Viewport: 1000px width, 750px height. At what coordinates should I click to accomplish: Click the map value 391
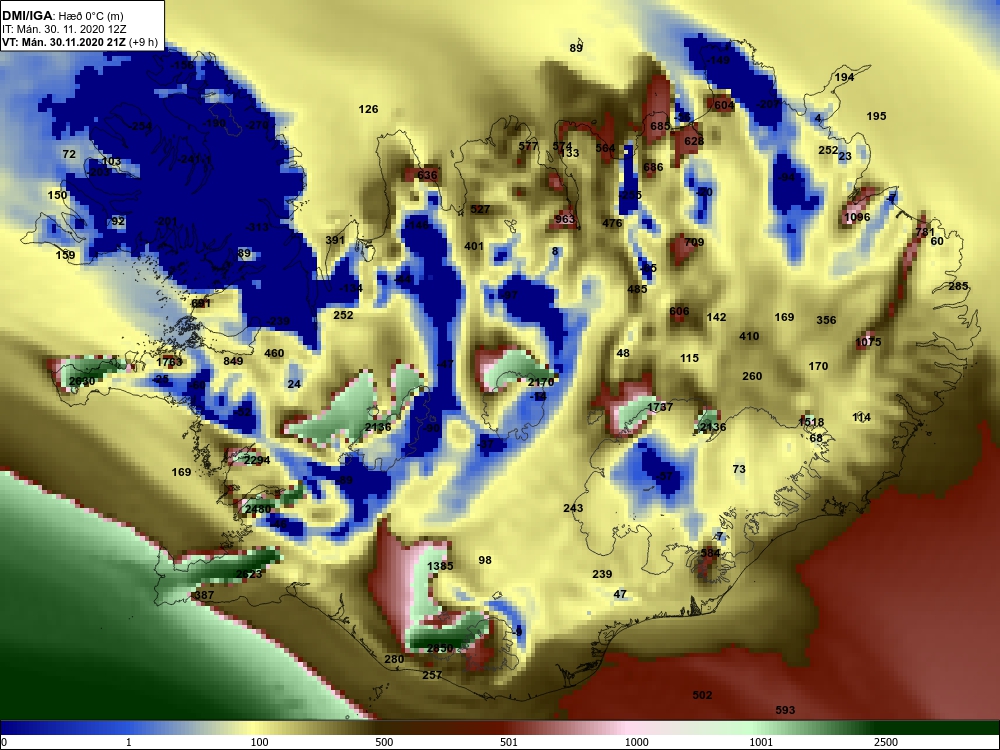point(335,240)
